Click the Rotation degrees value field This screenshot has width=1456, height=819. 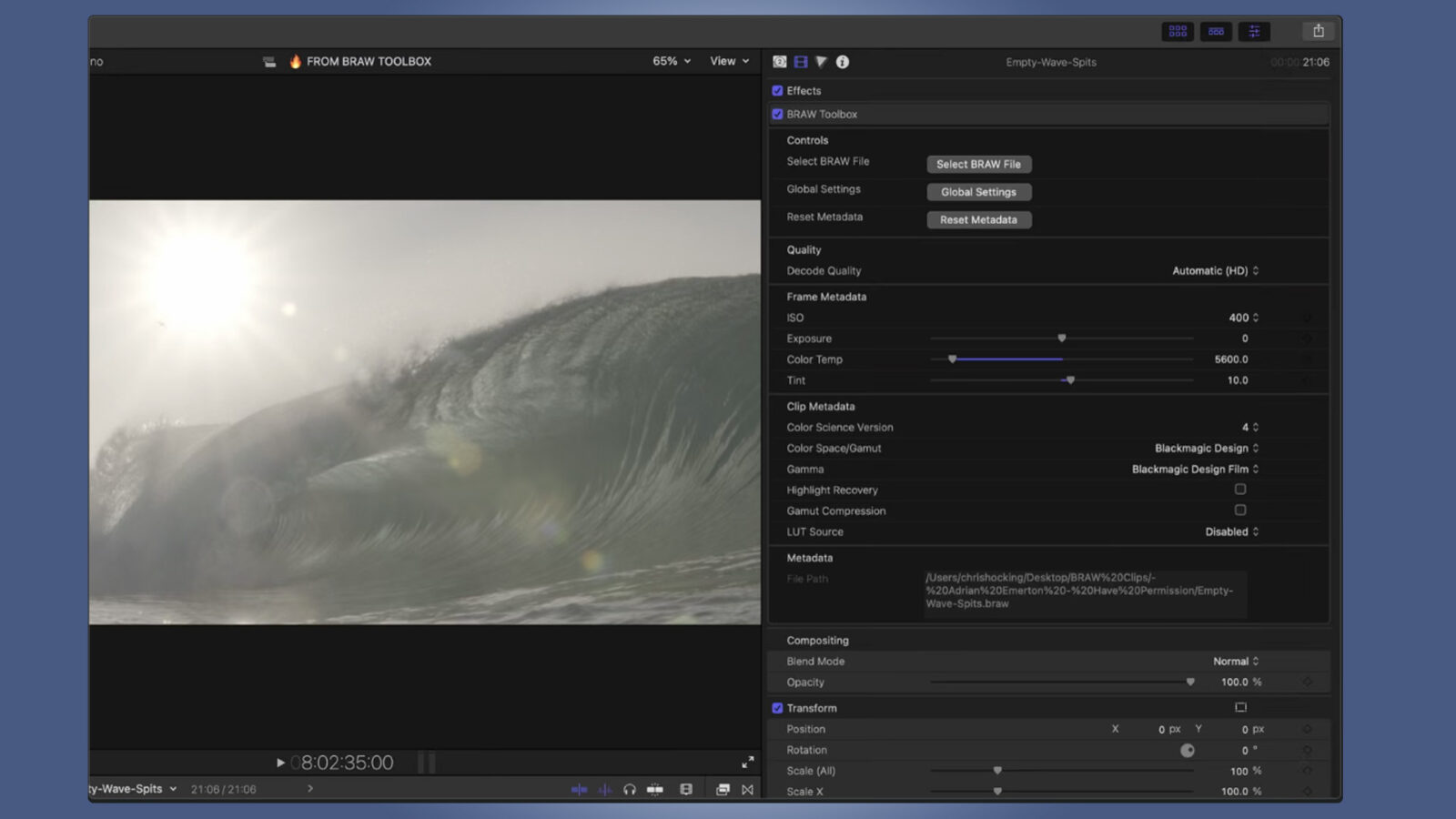(x=1243, y=751)
